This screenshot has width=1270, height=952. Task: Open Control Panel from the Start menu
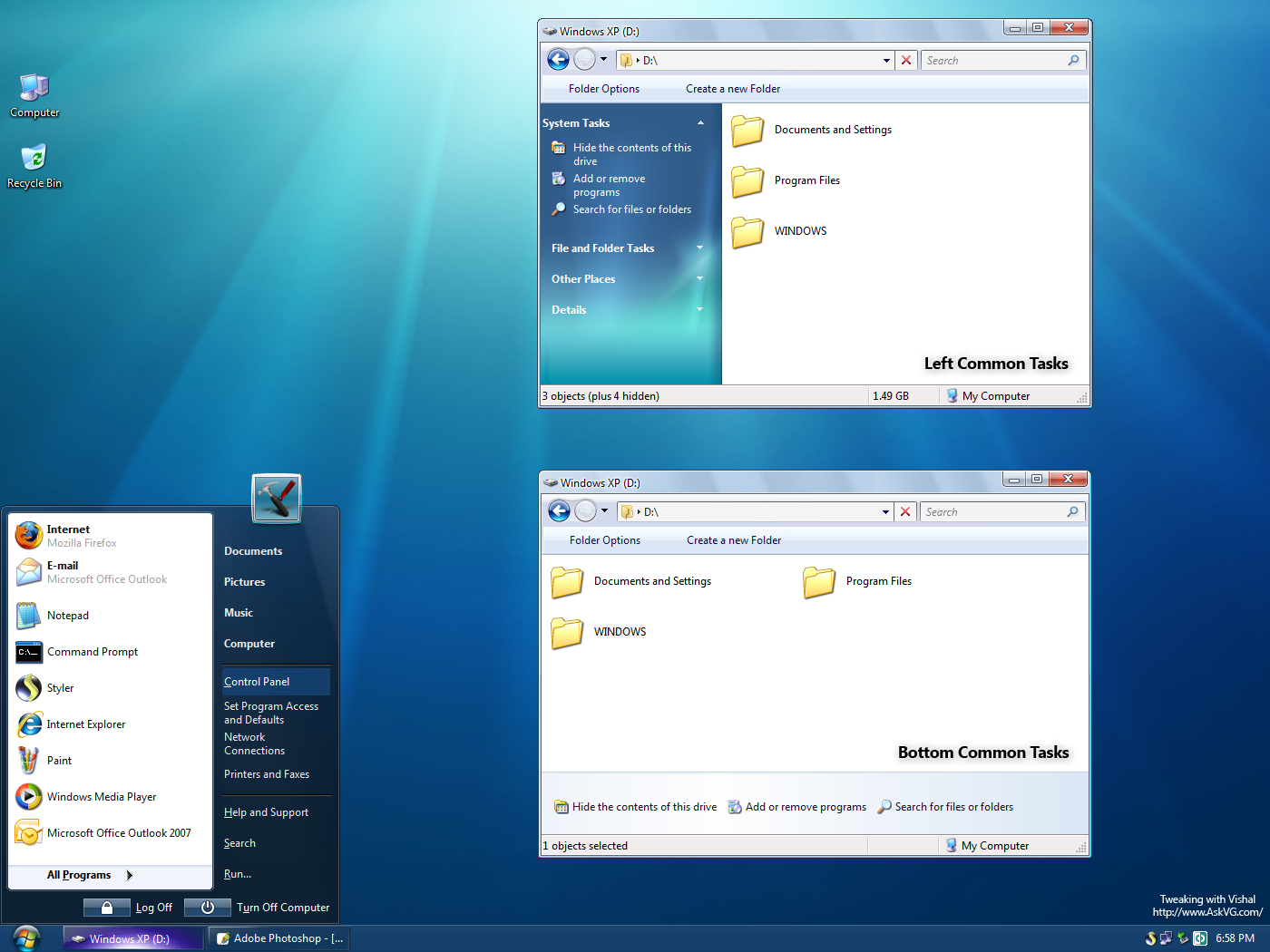258,681
